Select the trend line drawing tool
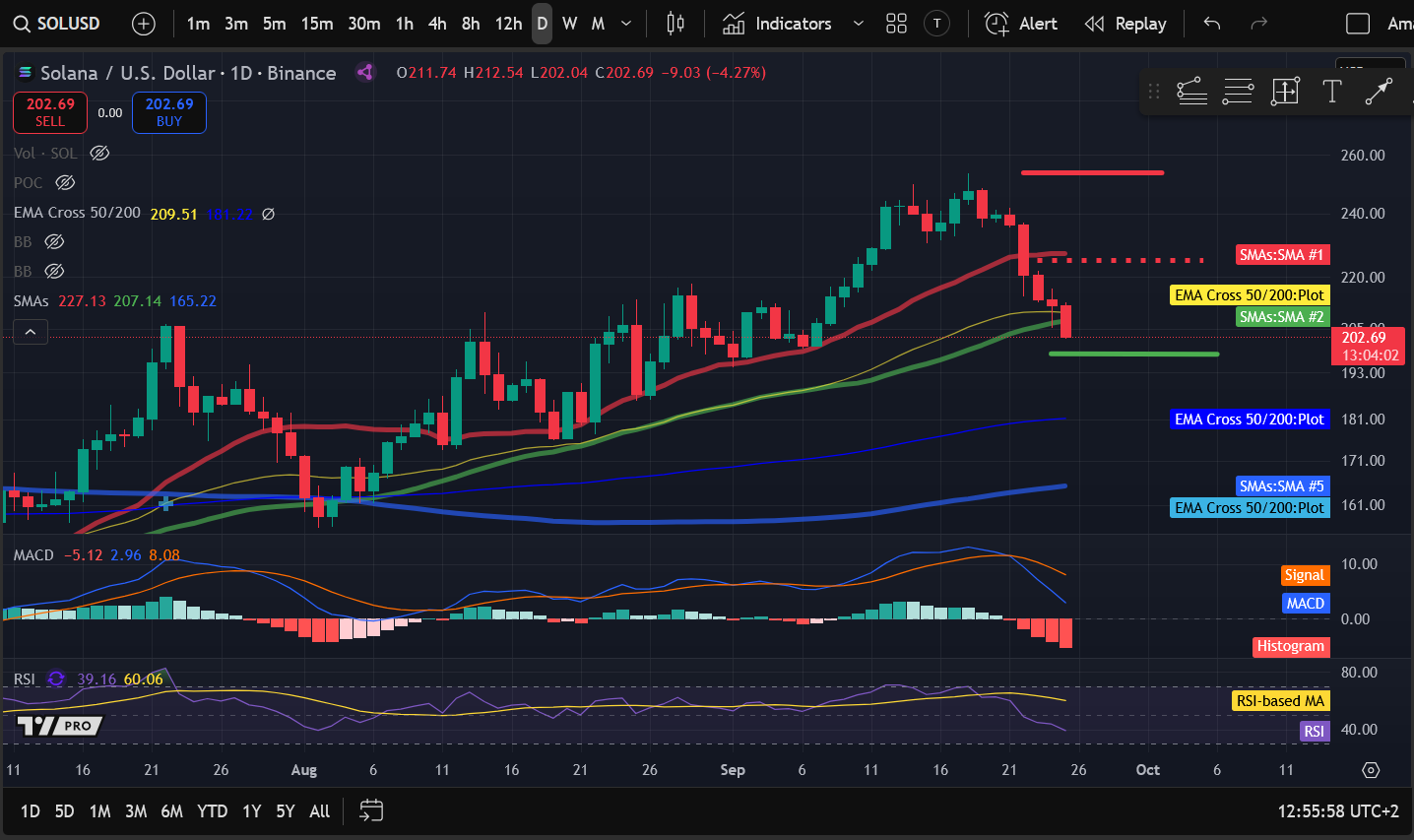 point(1191,92)
